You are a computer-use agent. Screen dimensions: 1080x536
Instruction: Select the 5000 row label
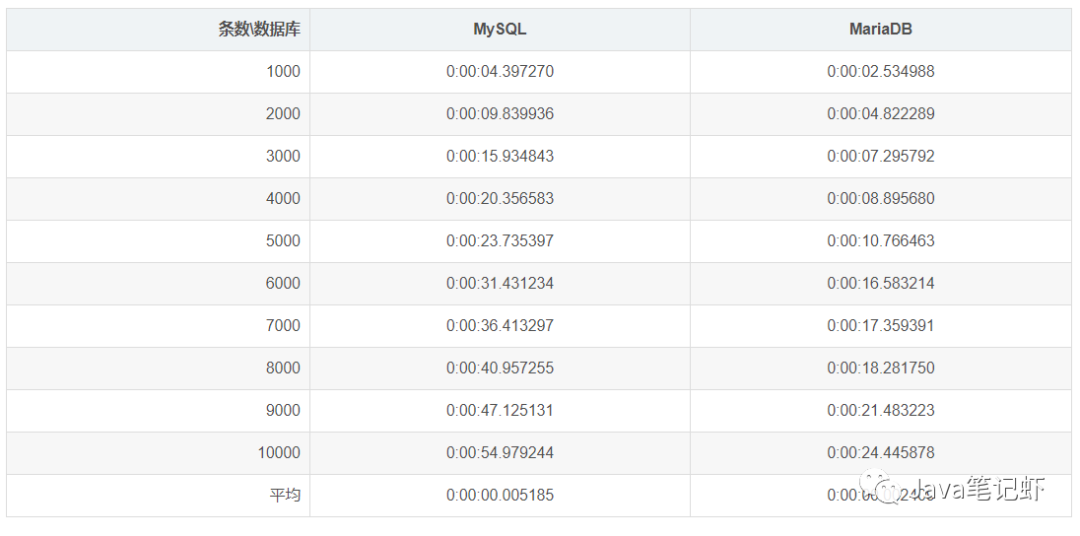click(x=283, y=241)
